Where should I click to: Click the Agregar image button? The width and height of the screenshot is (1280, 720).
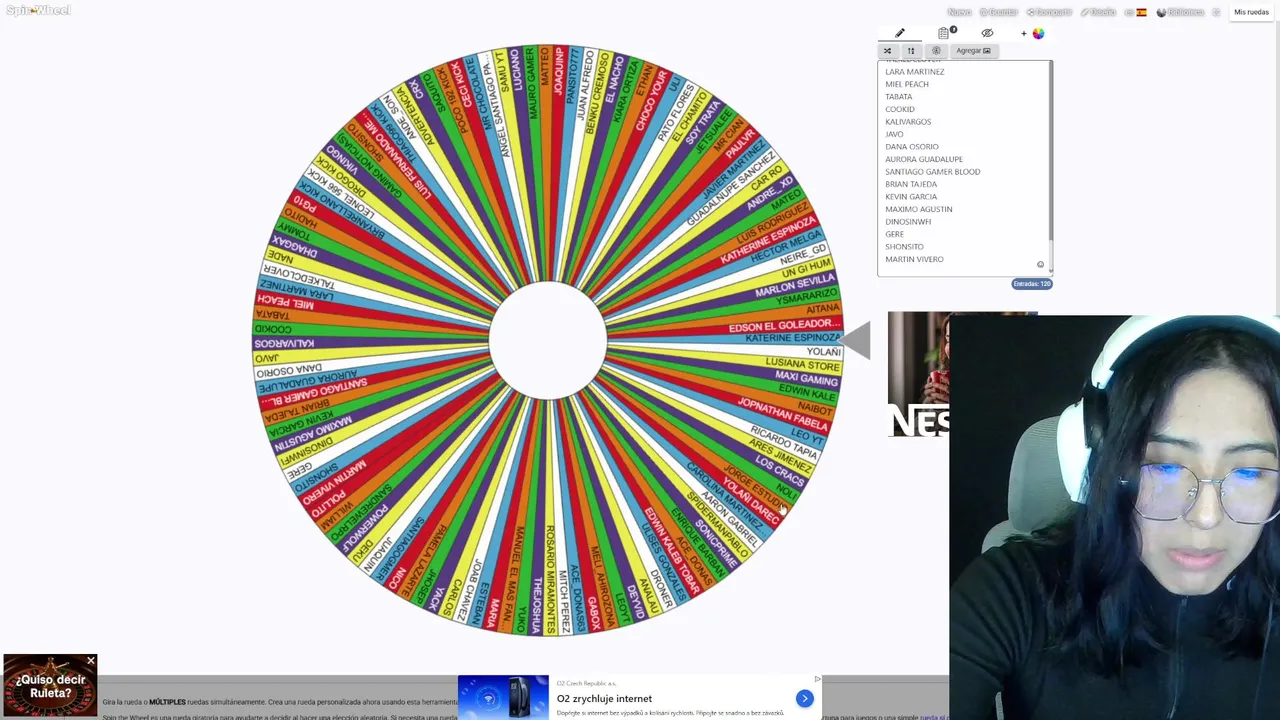(973, 51)
